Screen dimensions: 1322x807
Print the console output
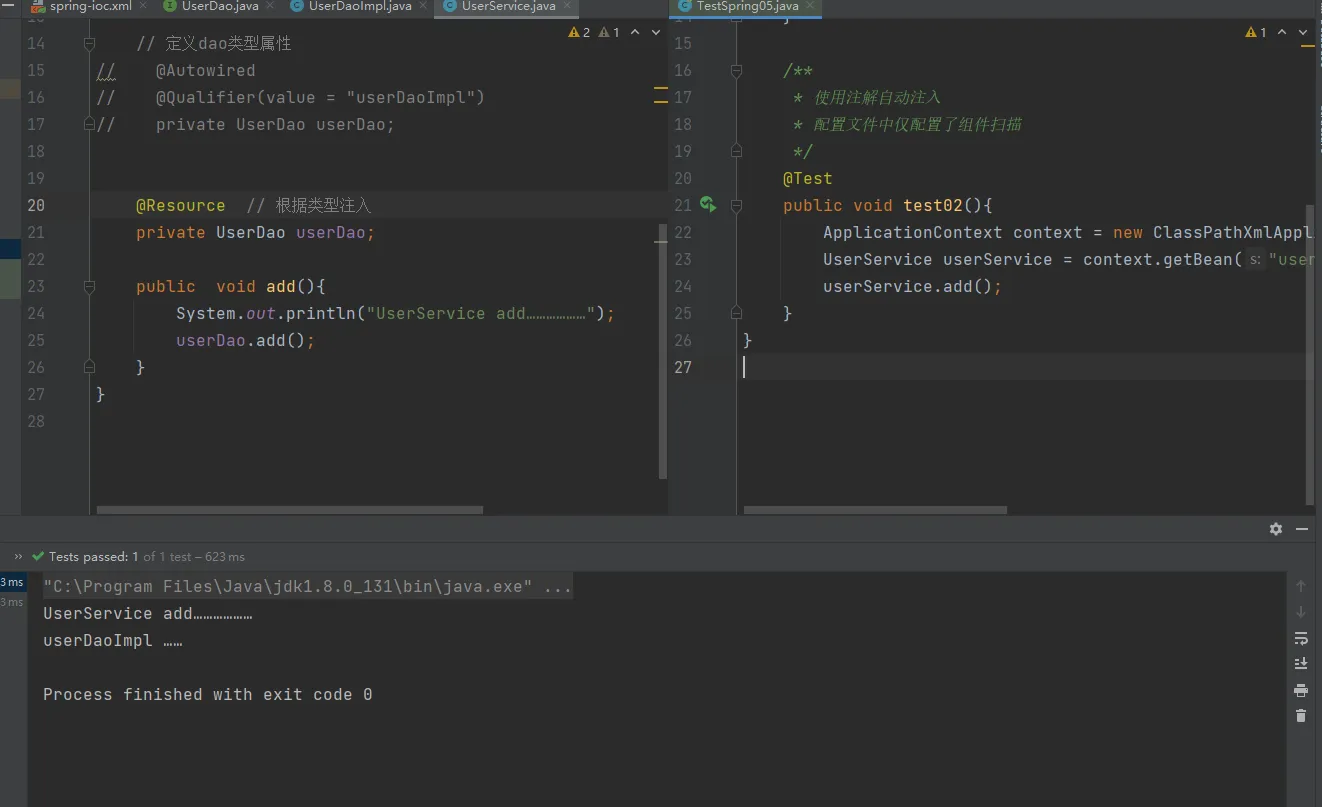coord(1301,690)
